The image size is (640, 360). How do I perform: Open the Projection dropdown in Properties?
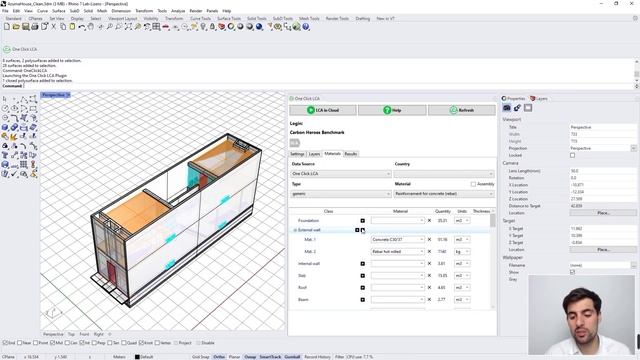click(633, 148)
